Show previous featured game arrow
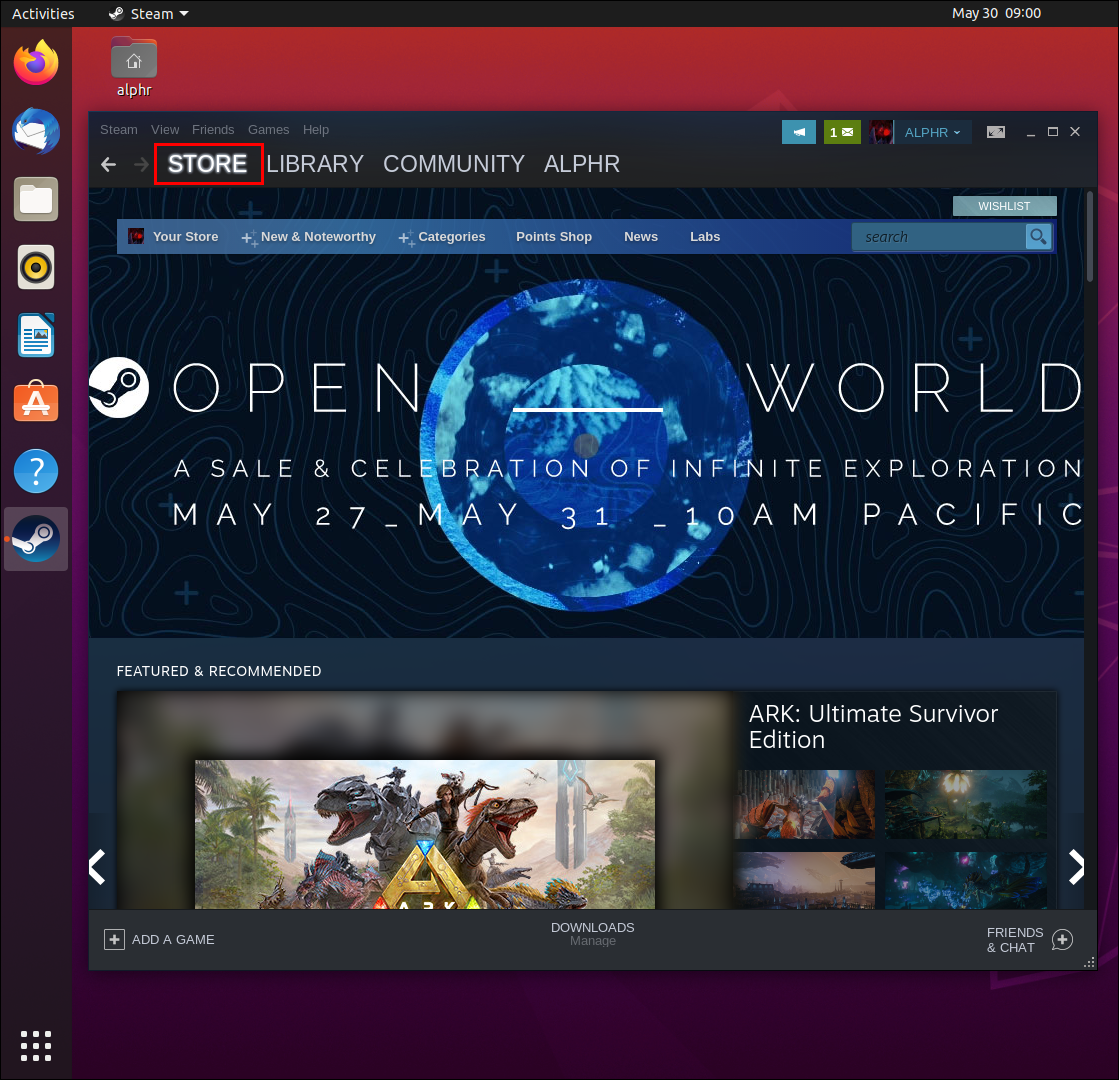The height and width of the screenshot is (1080, 1119). coord(98,867)
